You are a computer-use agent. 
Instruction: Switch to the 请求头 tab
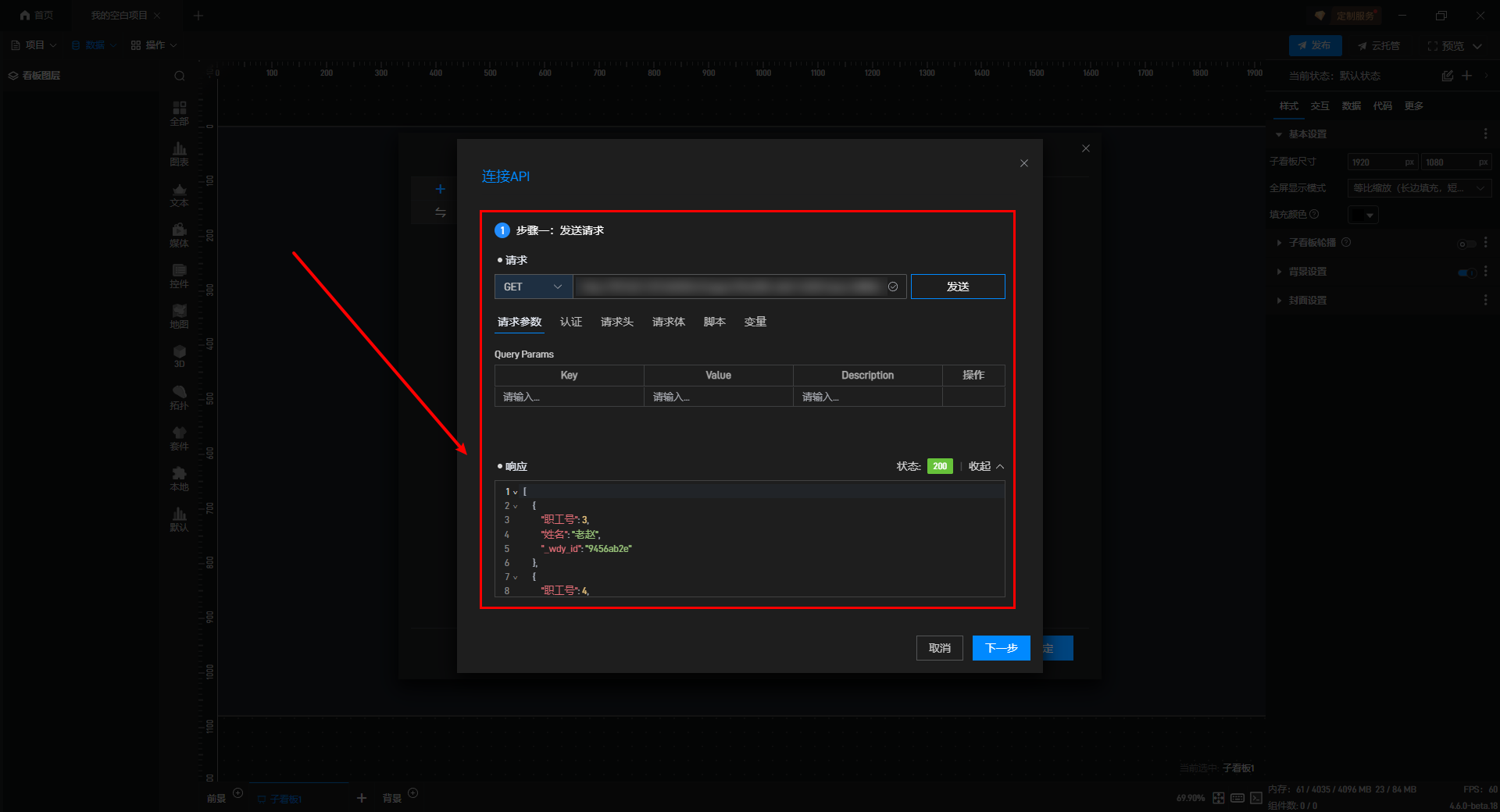point(616,322)
